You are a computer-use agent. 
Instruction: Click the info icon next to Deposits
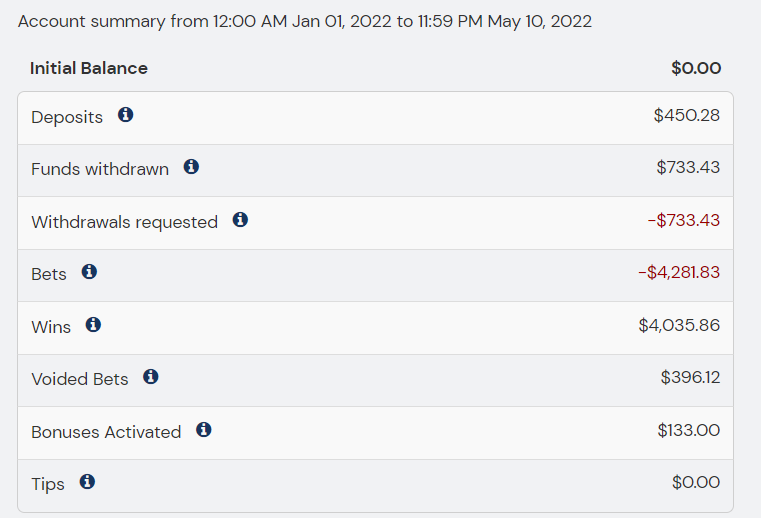[x=126, y=115]
